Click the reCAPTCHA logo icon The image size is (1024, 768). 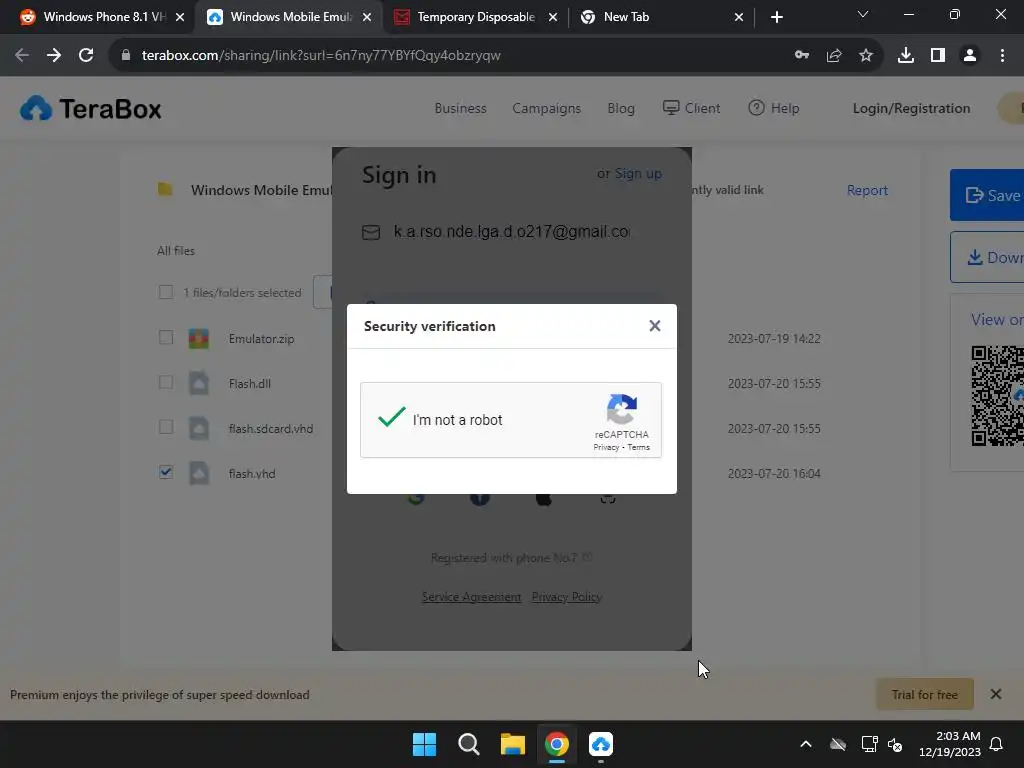[x=621, y=409]
